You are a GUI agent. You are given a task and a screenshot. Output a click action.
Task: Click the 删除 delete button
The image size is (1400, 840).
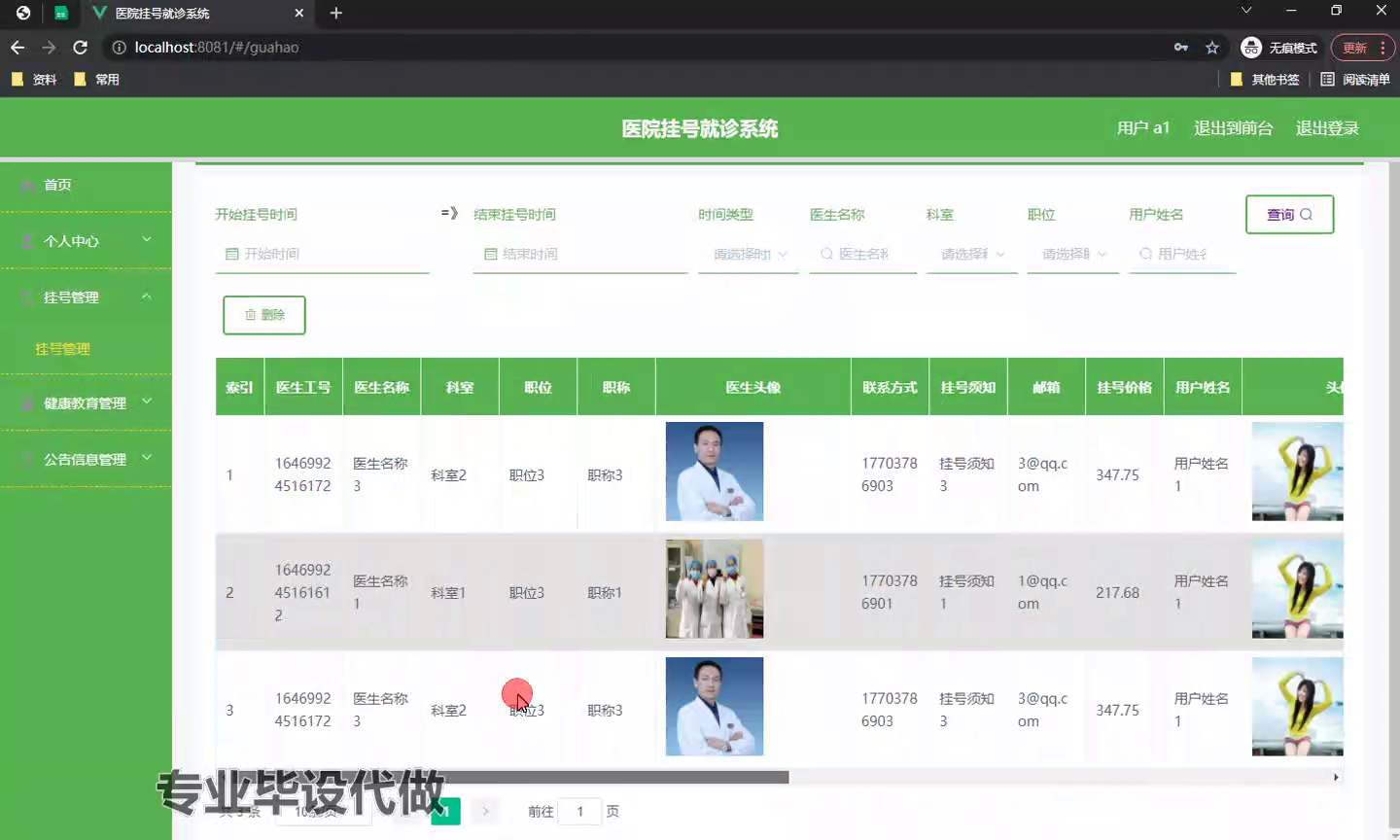coord(264,315)
